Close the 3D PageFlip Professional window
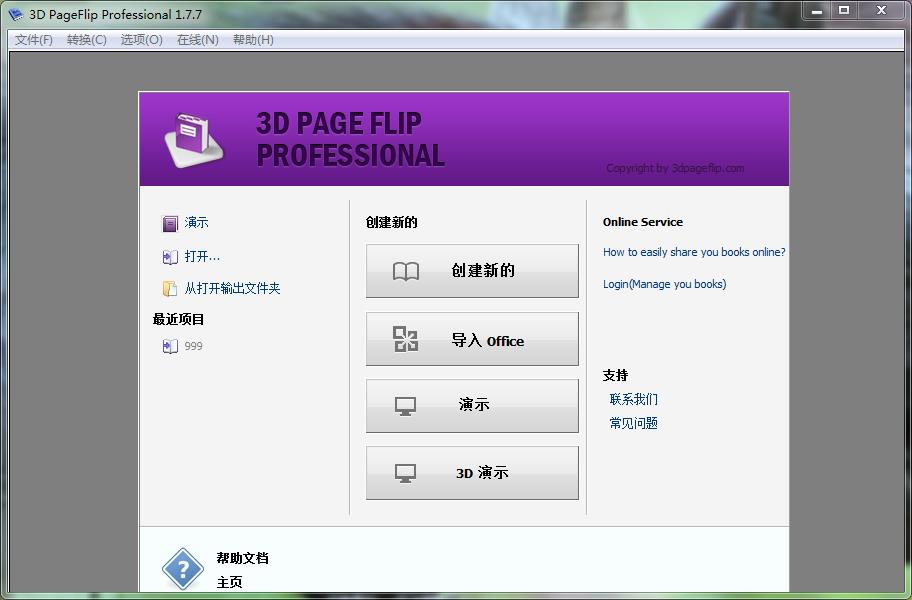Viewport: 912px width, 600px height. [882, 10]
